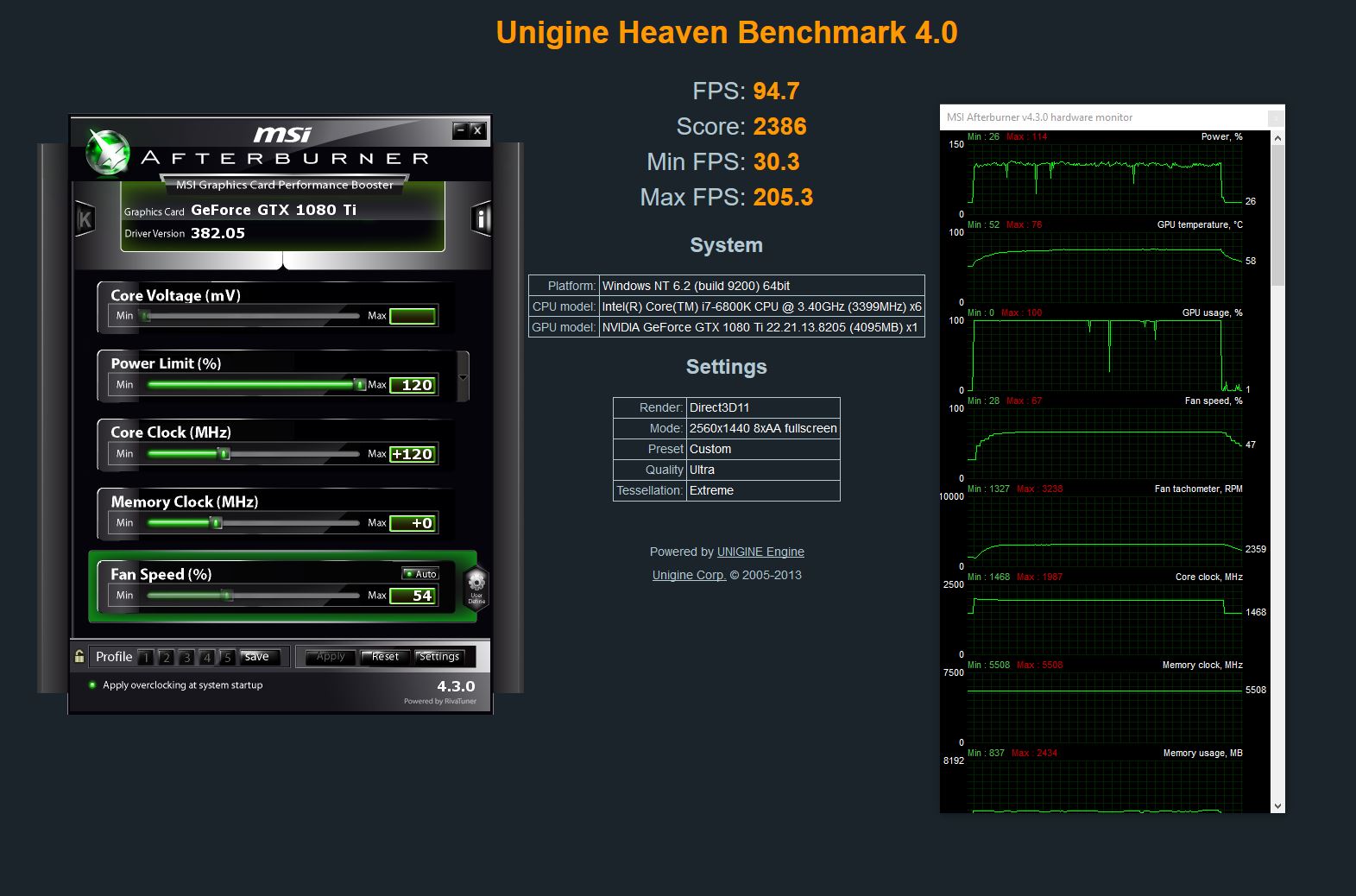1356x896 pixels.
Task: Click the Core Clock value field showing +120
Action: [x=413, y=454]
